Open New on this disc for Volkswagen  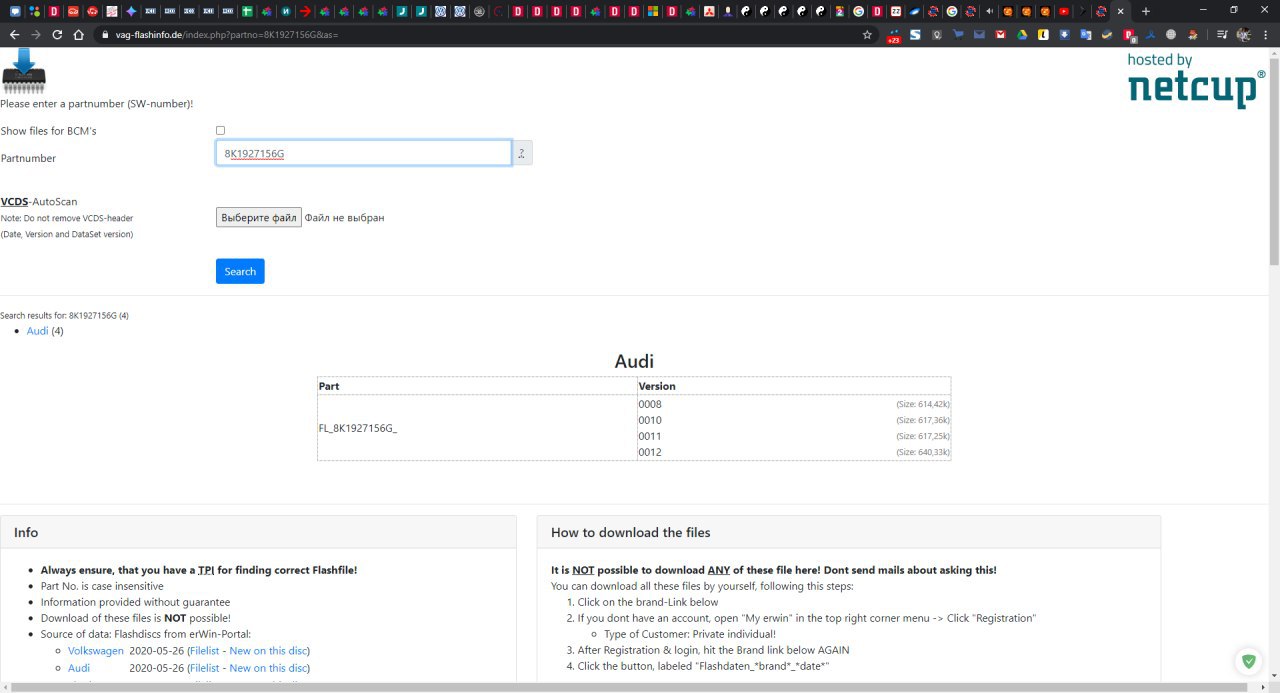(268, 651)
